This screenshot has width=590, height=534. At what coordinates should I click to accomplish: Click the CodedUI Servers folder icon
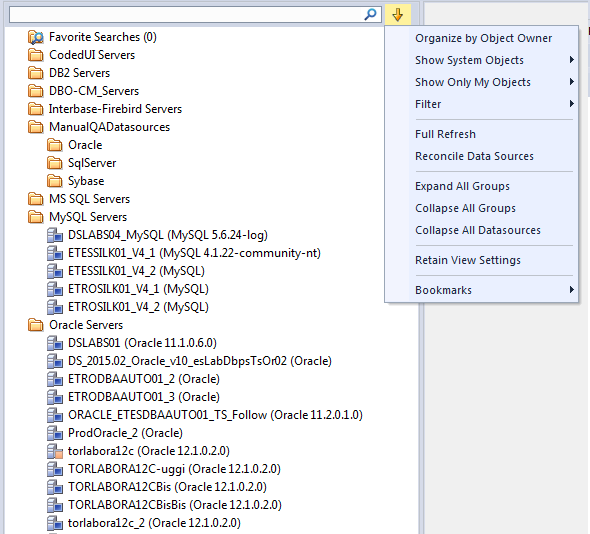click(36, 55)
